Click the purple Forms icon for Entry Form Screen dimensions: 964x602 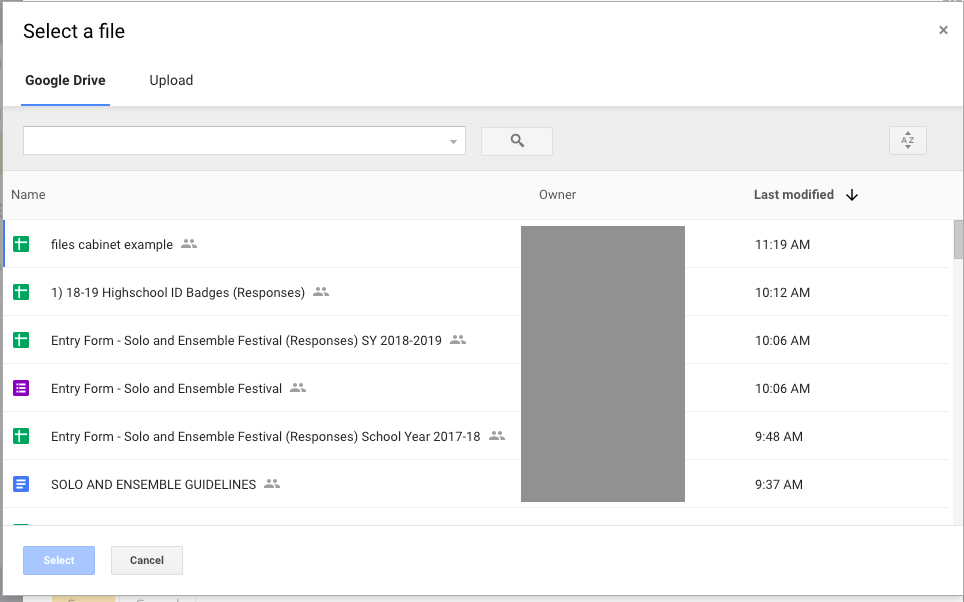point(21,388)
